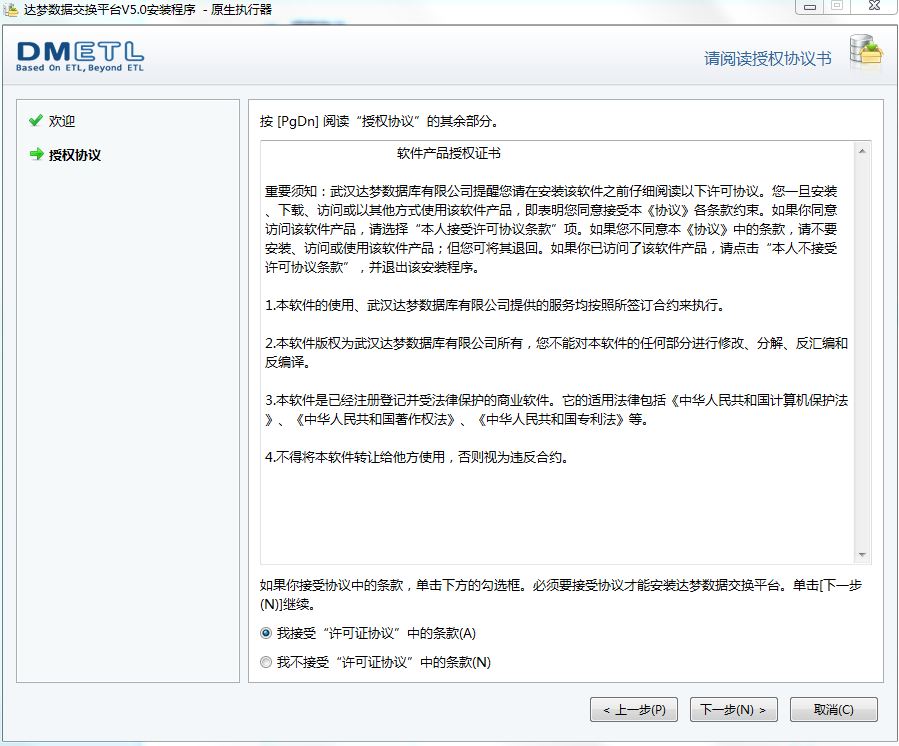This screenshot has height=746, width=899.
Task: Proceed with the 下一步(N) button
Action: point(733,710)
